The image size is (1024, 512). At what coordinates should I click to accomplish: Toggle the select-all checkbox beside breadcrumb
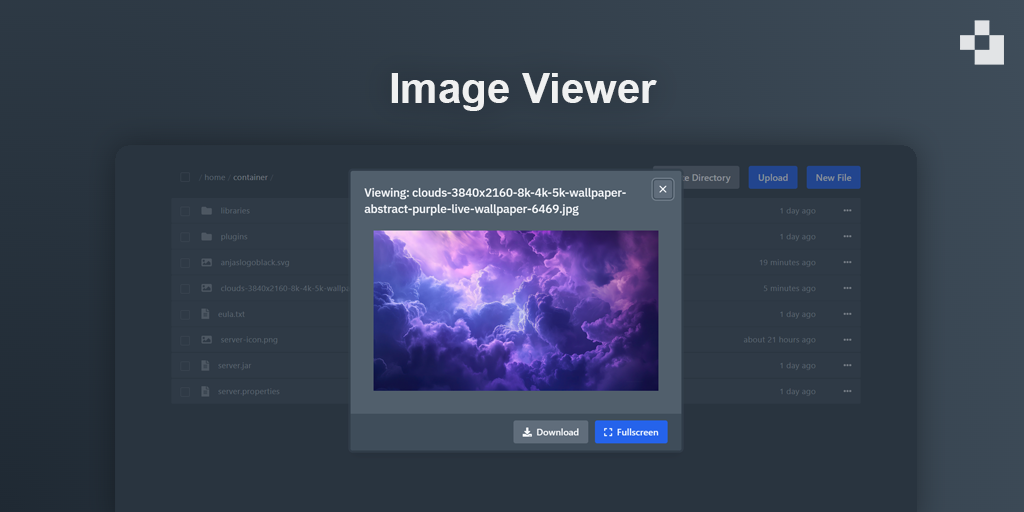click(x=185, y=177)
